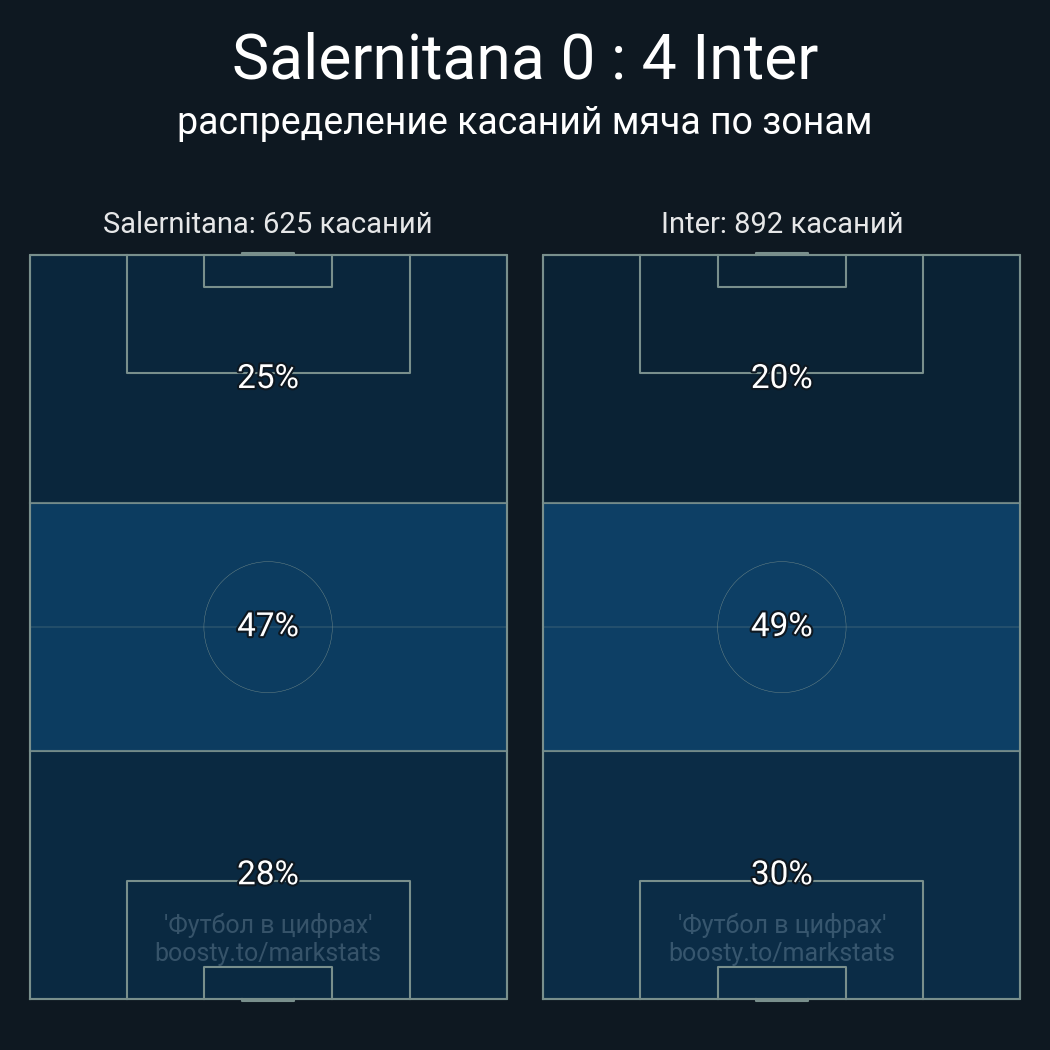The height and width of the screenshot is (1050, 1050).
Task: Click the subtitle "распределение касаний мяча по зонам"
Action: click(x=525, y=121)
